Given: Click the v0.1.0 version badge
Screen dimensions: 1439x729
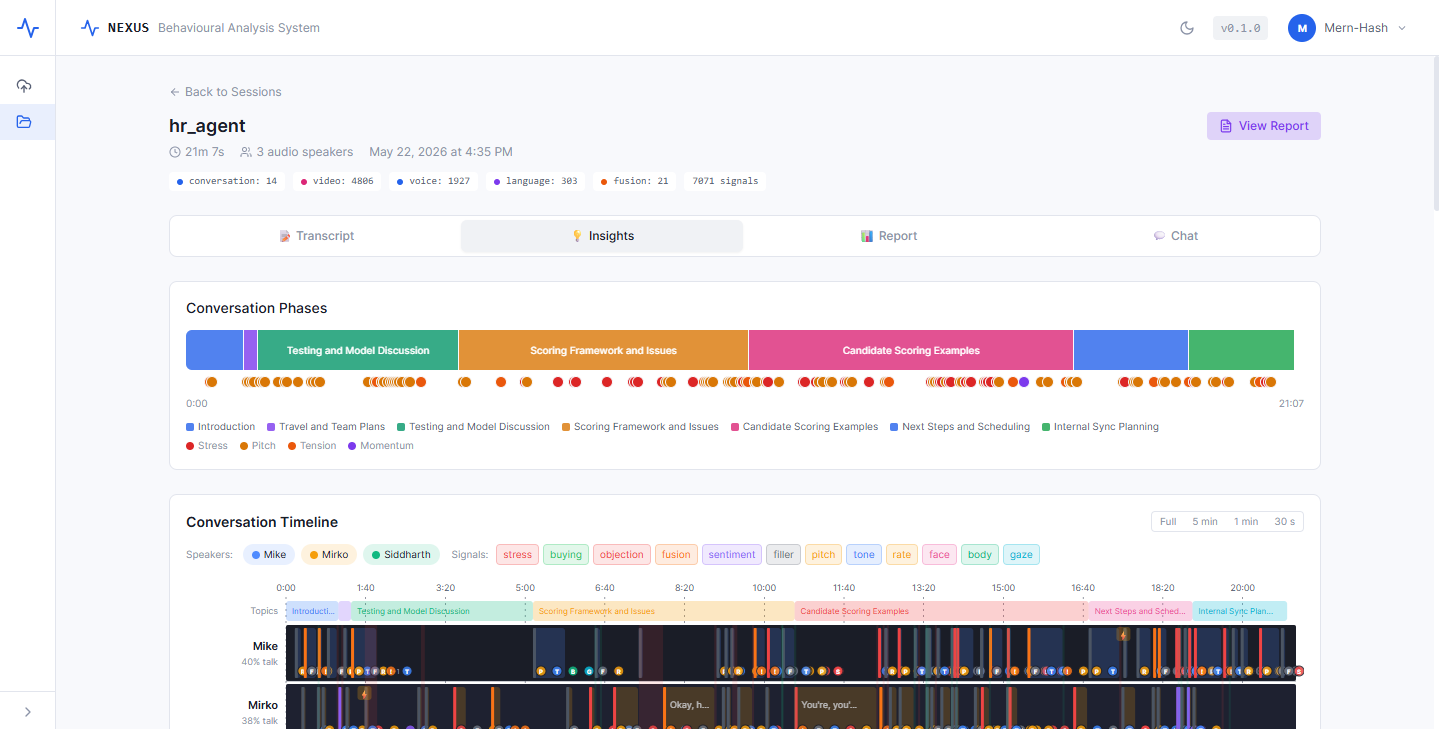Looking at the screenshot, I should coord(1240,28).
